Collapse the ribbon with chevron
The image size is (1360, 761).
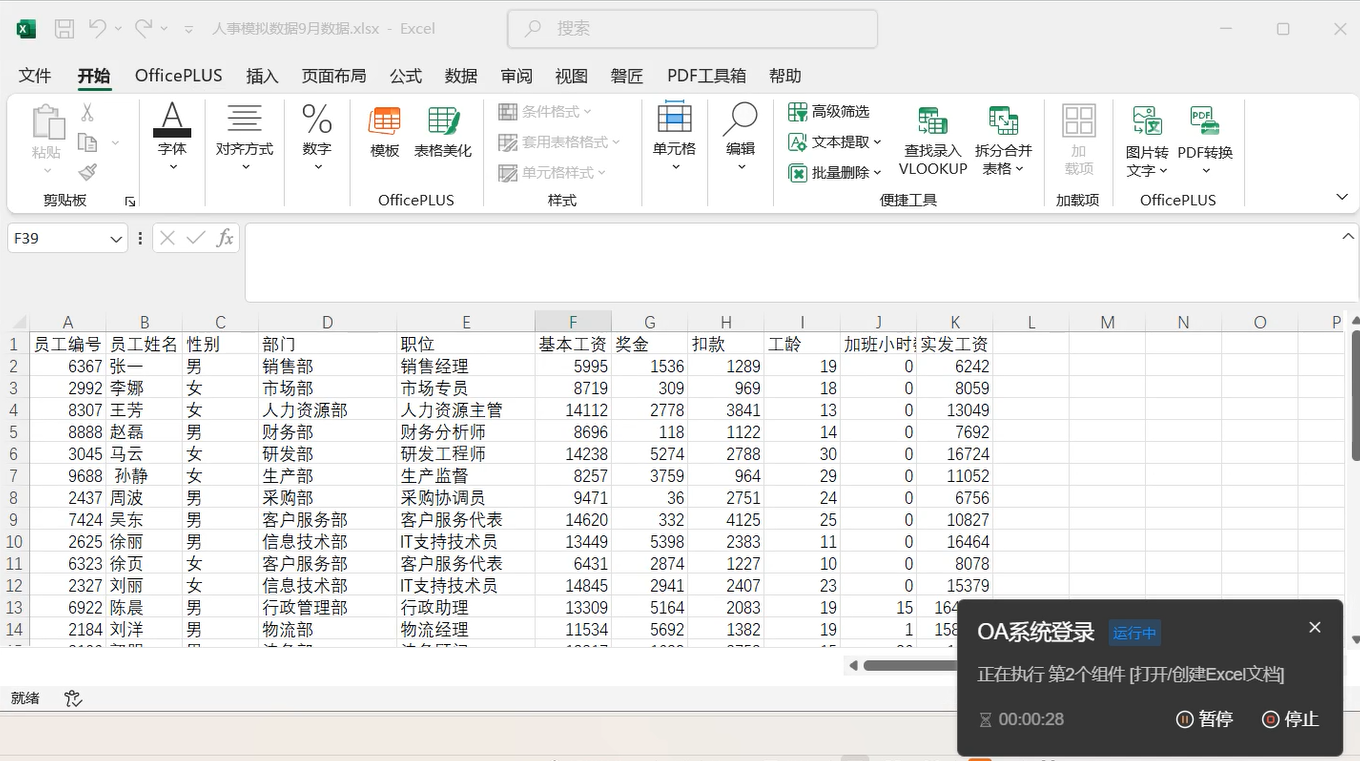pyautogui.click(x=1342, y=198)
